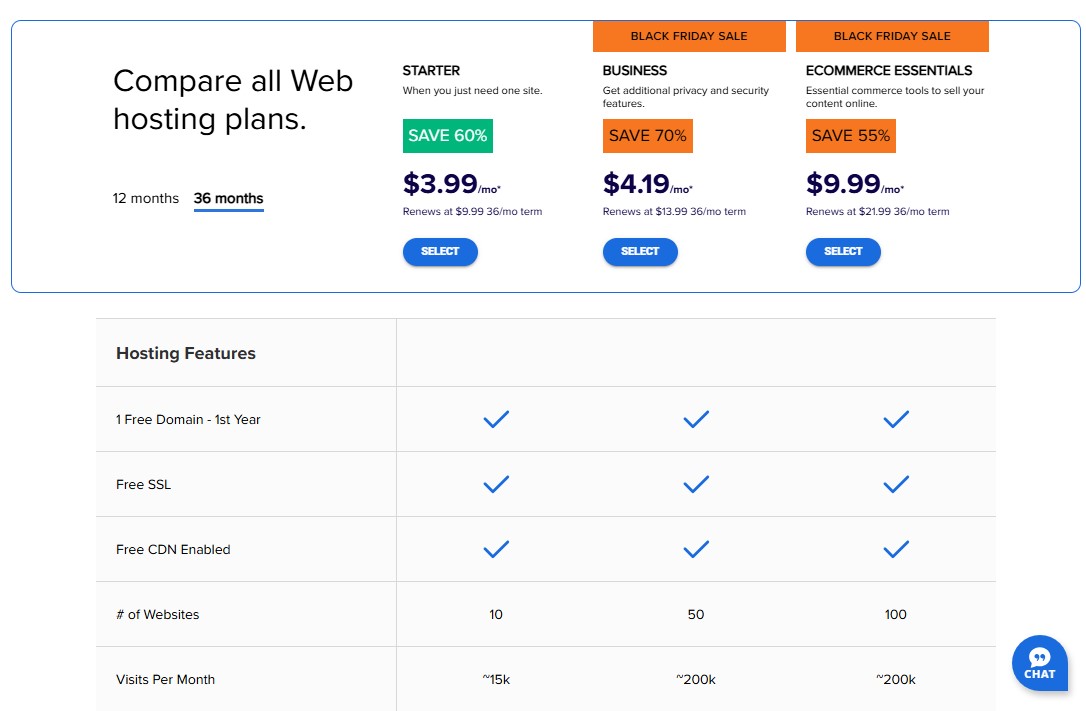
Task: Click the Ecommerce Essentials Free CDN checkmark
Action: (896, 549)
